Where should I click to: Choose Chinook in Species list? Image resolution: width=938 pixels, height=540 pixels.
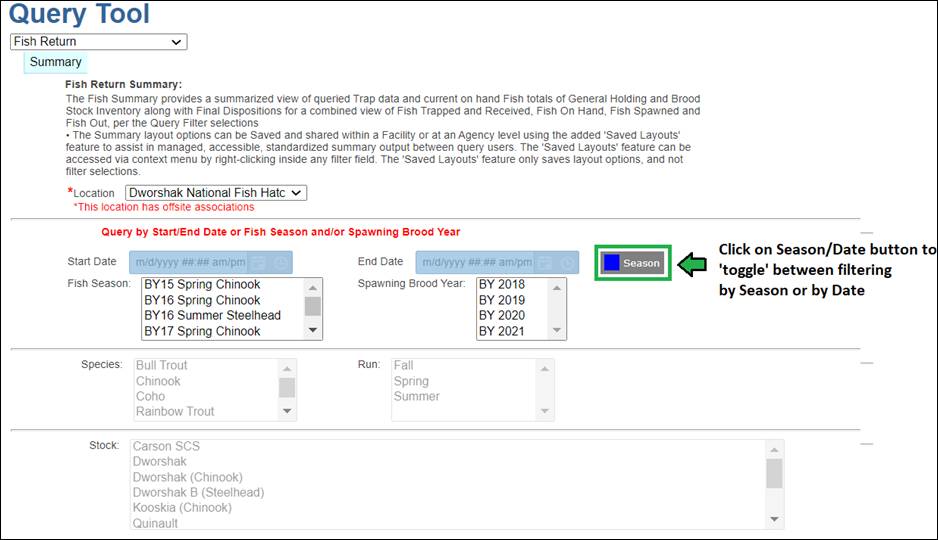tap(158, 381)
